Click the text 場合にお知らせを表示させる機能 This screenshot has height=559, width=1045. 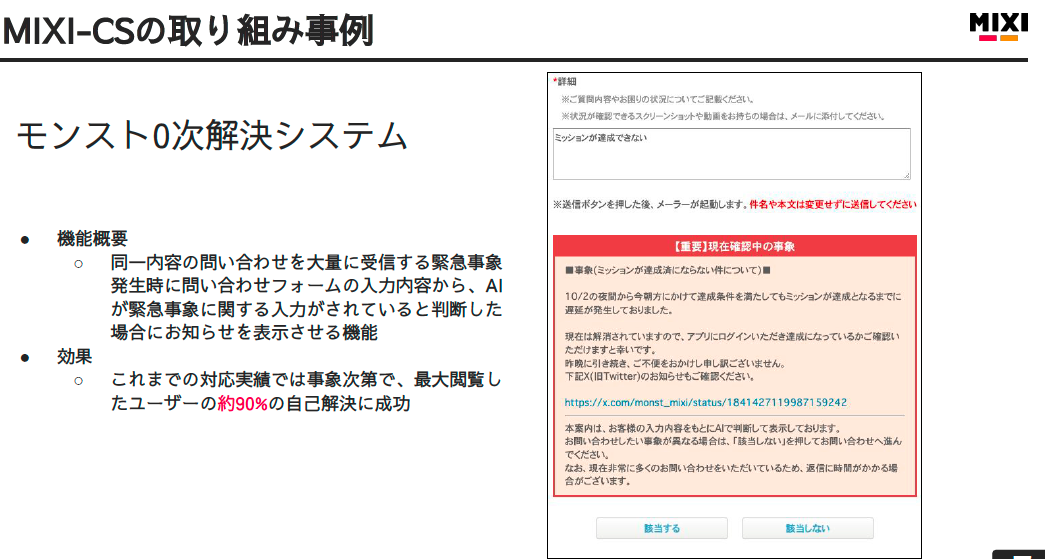pos(244,333)
